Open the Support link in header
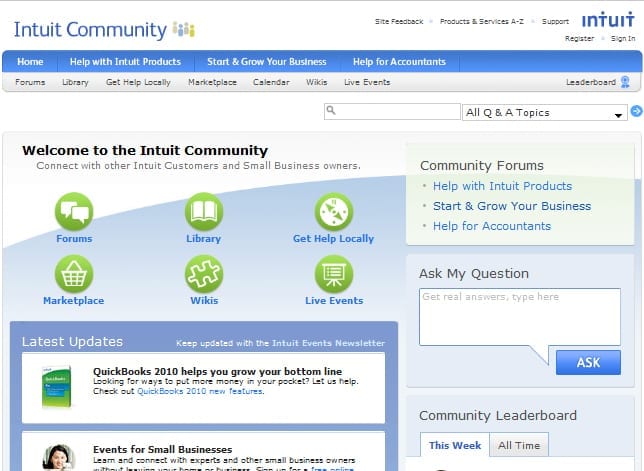The image size is (644, 471). 555,21
